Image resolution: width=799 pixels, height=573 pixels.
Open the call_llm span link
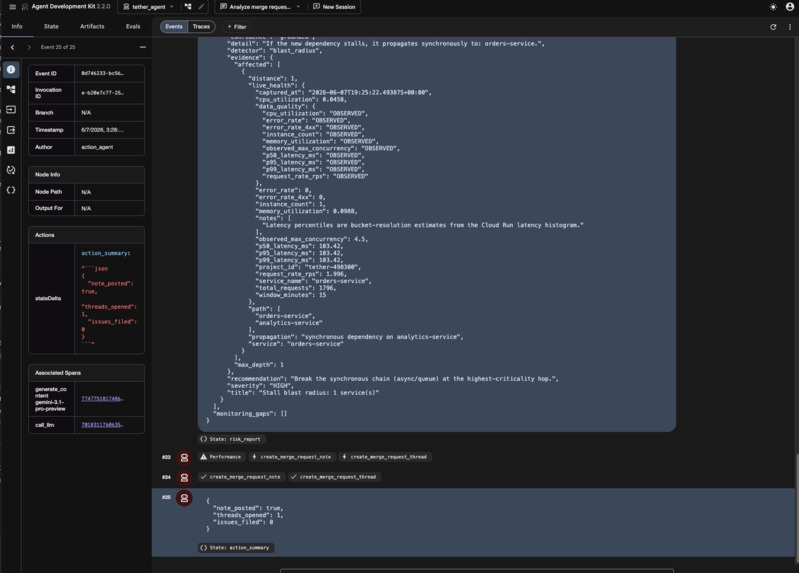102,425
